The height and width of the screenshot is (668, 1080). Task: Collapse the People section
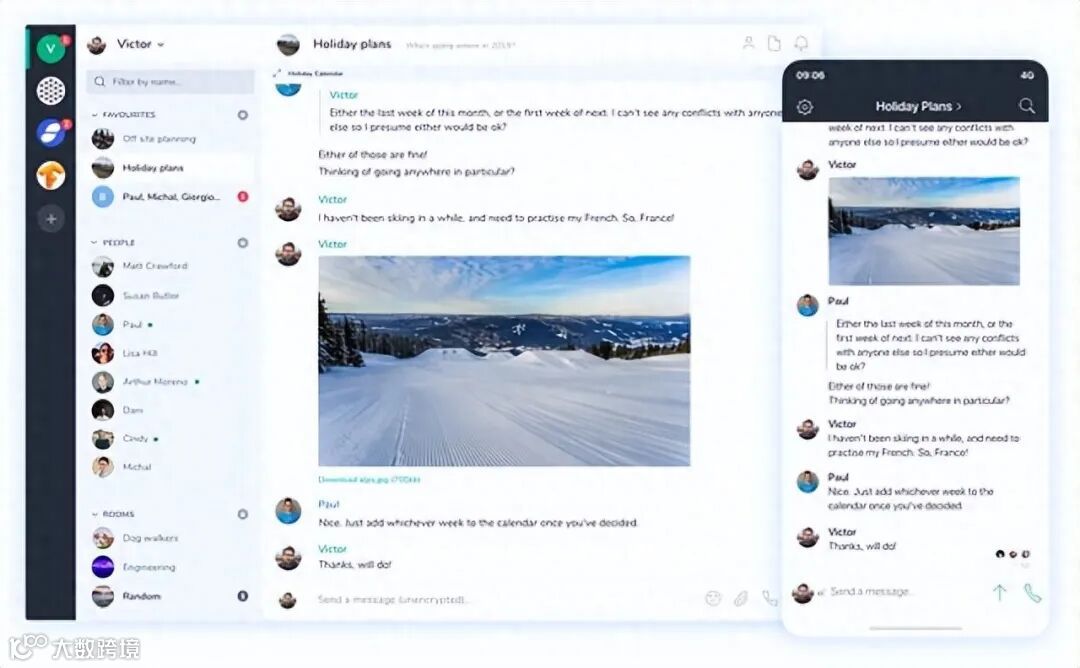[x=94, y=242]
